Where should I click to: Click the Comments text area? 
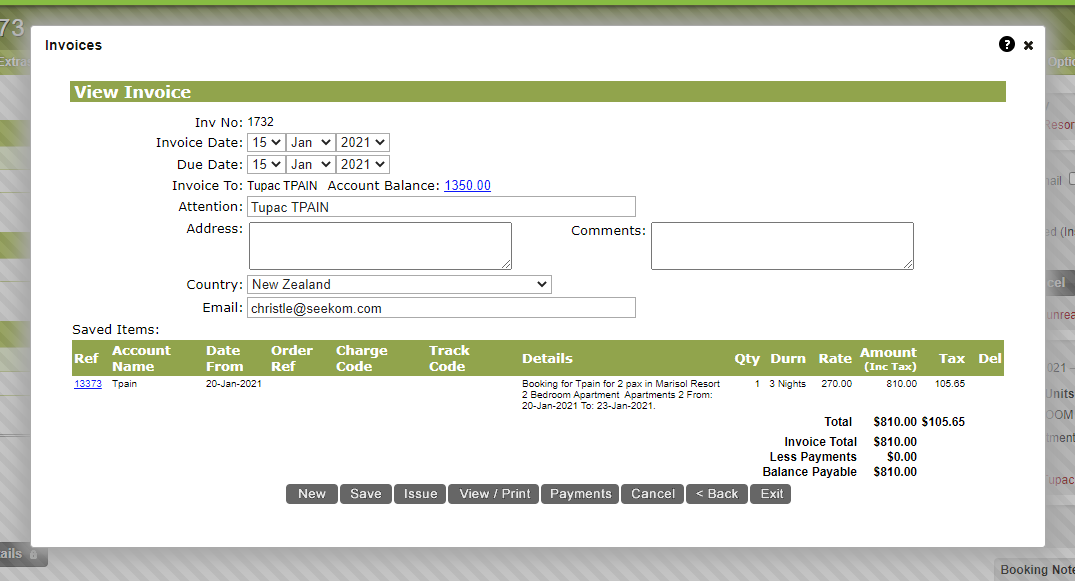click(x=781, y=245)
